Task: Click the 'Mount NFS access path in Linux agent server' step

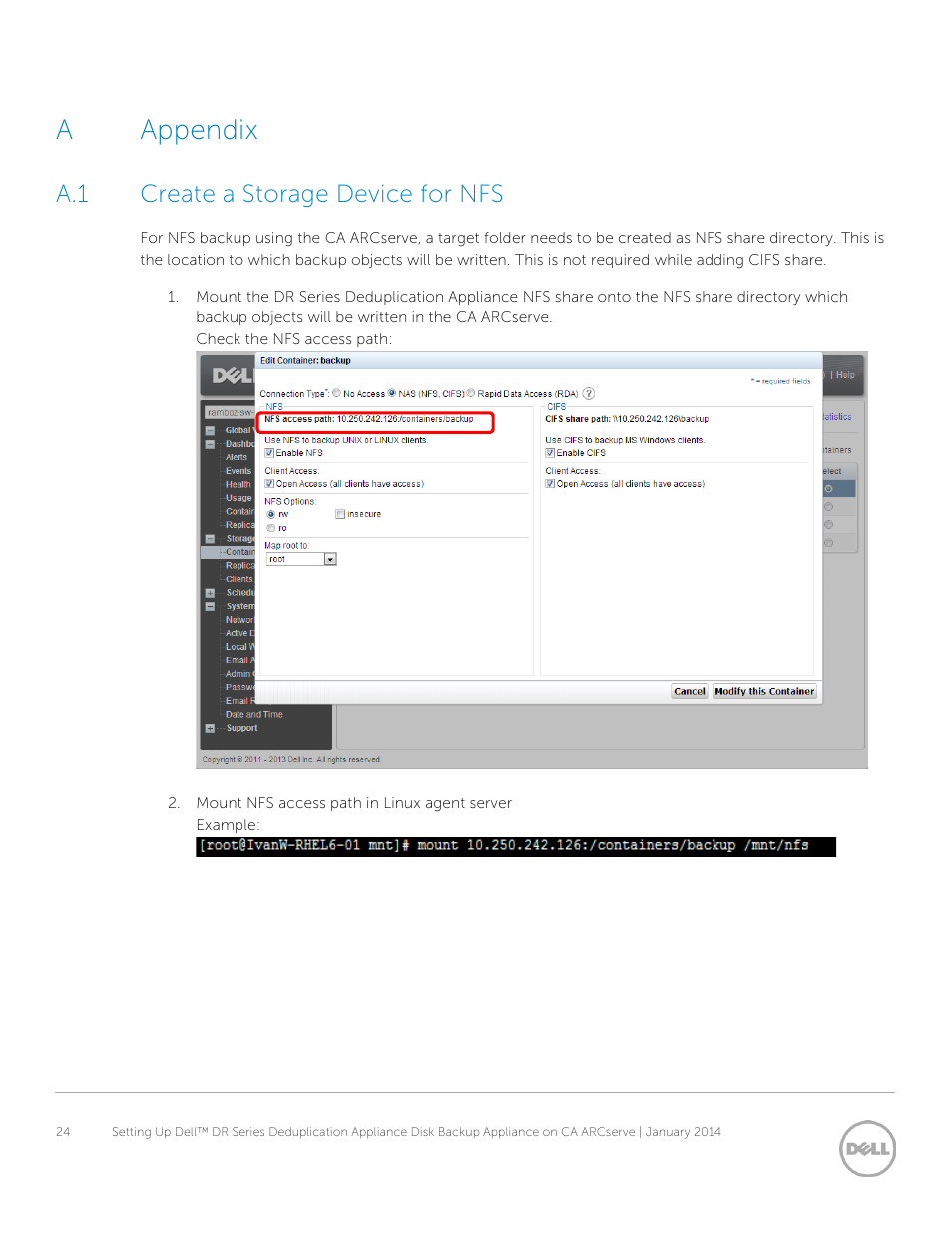Action: tap(354, 803)
